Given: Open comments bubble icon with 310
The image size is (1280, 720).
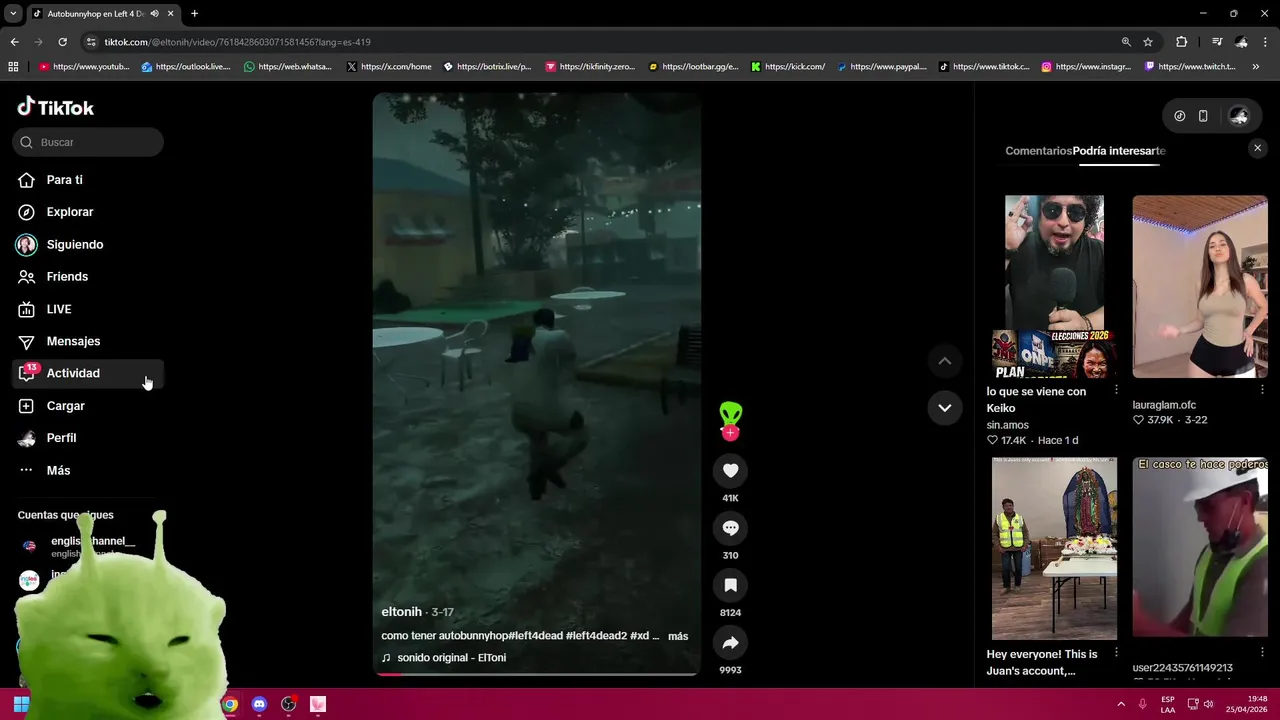Looking at the screenshot, I should tap(730, 528).
